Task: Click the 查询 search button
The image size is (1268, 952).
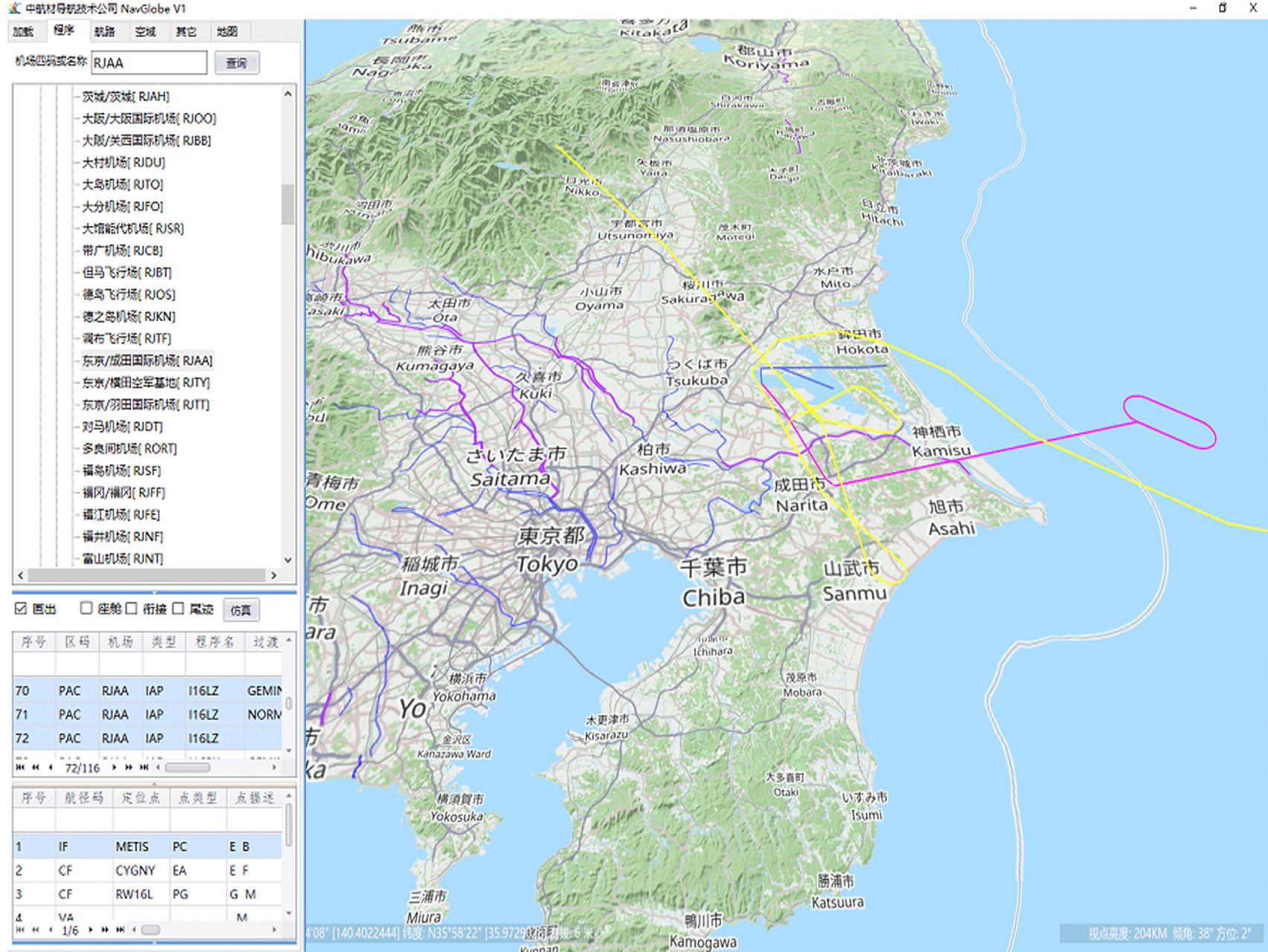Action: pos(237,63)
